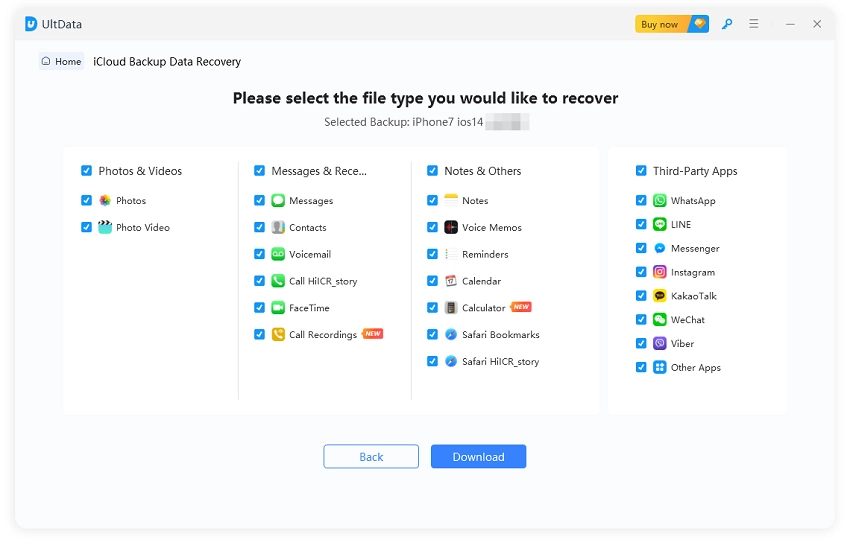
Task: Click the Messenger label text
Action: point(695,248)
